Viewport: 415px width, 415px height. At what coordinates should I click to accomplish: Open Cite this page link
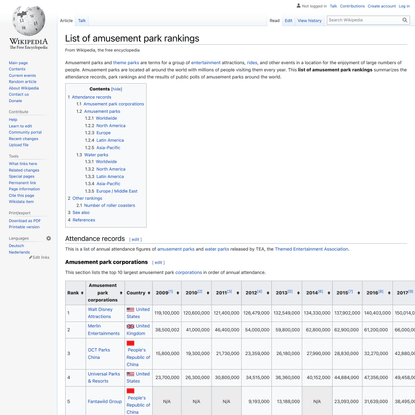21,195
